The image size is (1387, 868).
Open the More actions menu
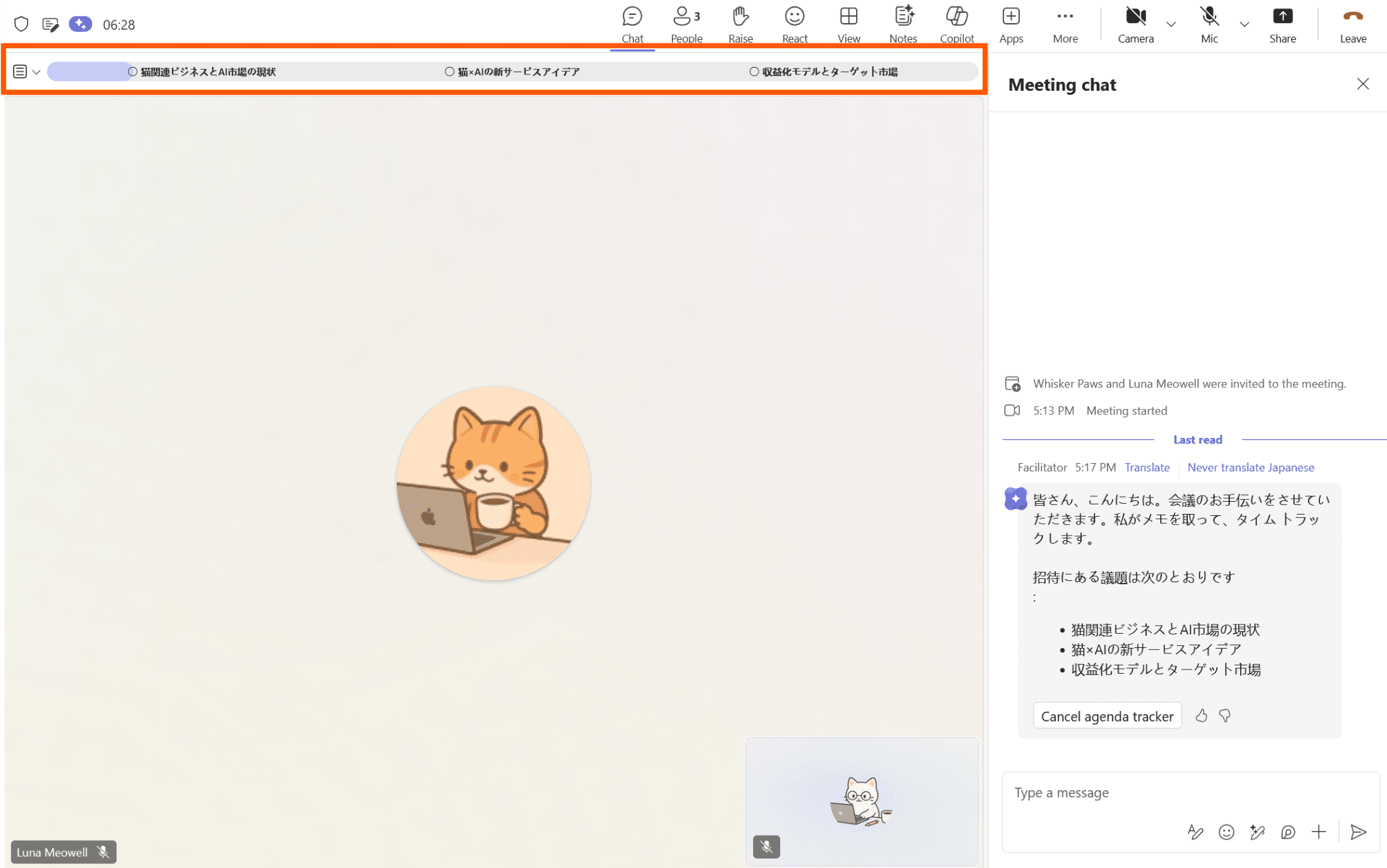[x=1065, y=24]
